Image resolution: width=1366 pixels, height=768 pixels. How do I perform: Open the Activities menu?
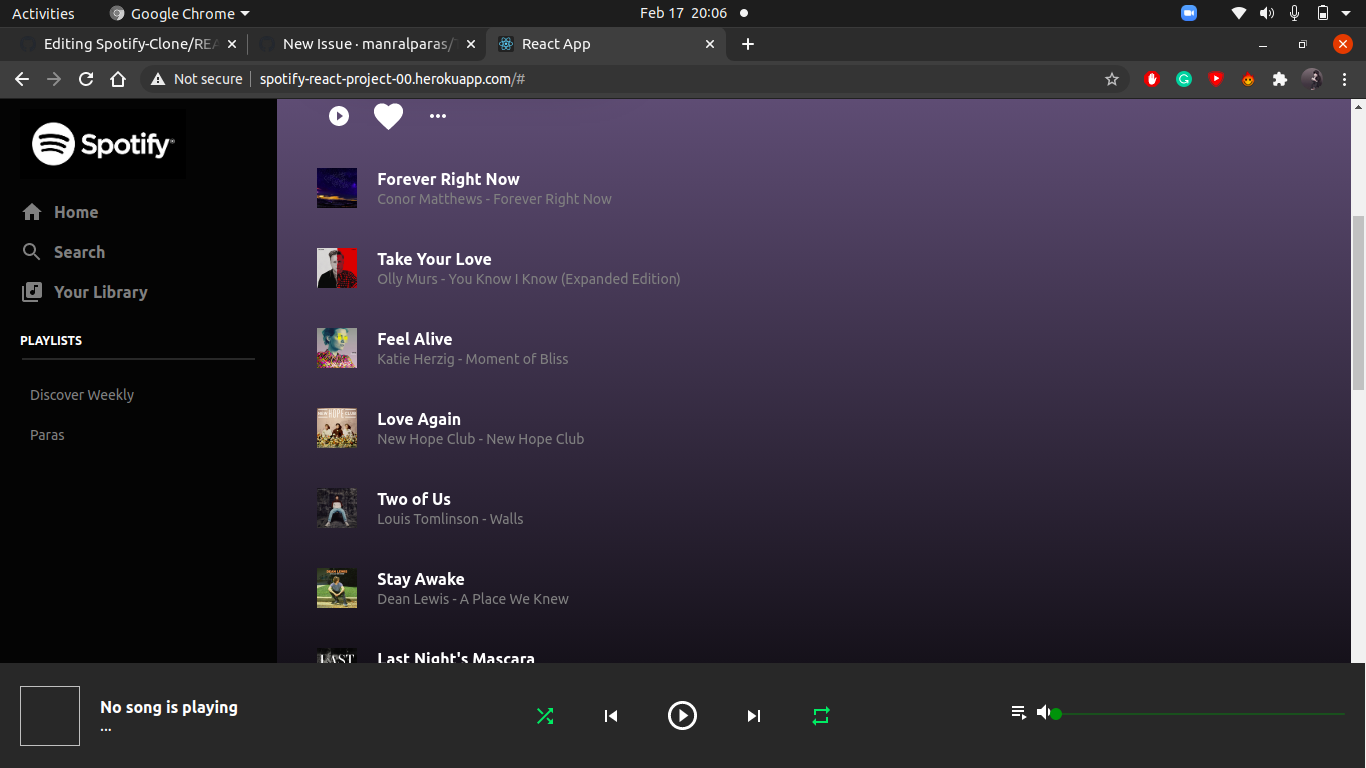pos(43,13)
